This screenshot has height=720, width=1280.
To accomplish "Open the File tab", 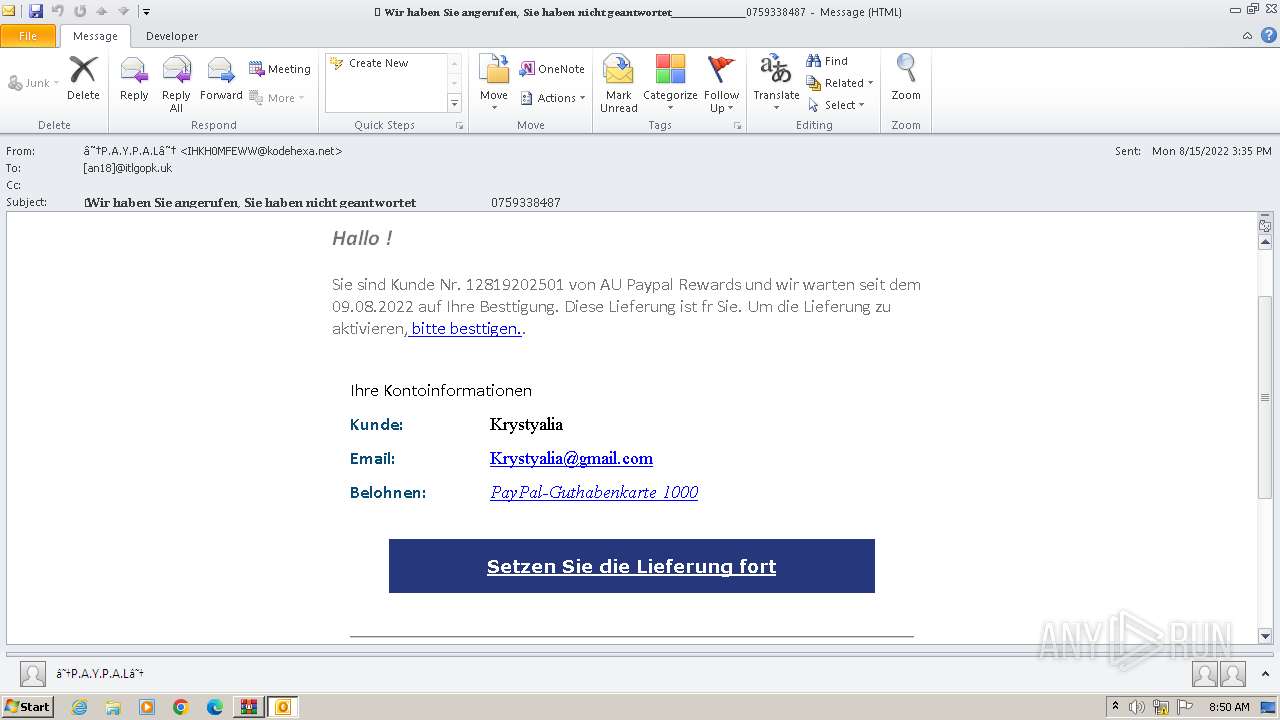I will click(28, 36).
